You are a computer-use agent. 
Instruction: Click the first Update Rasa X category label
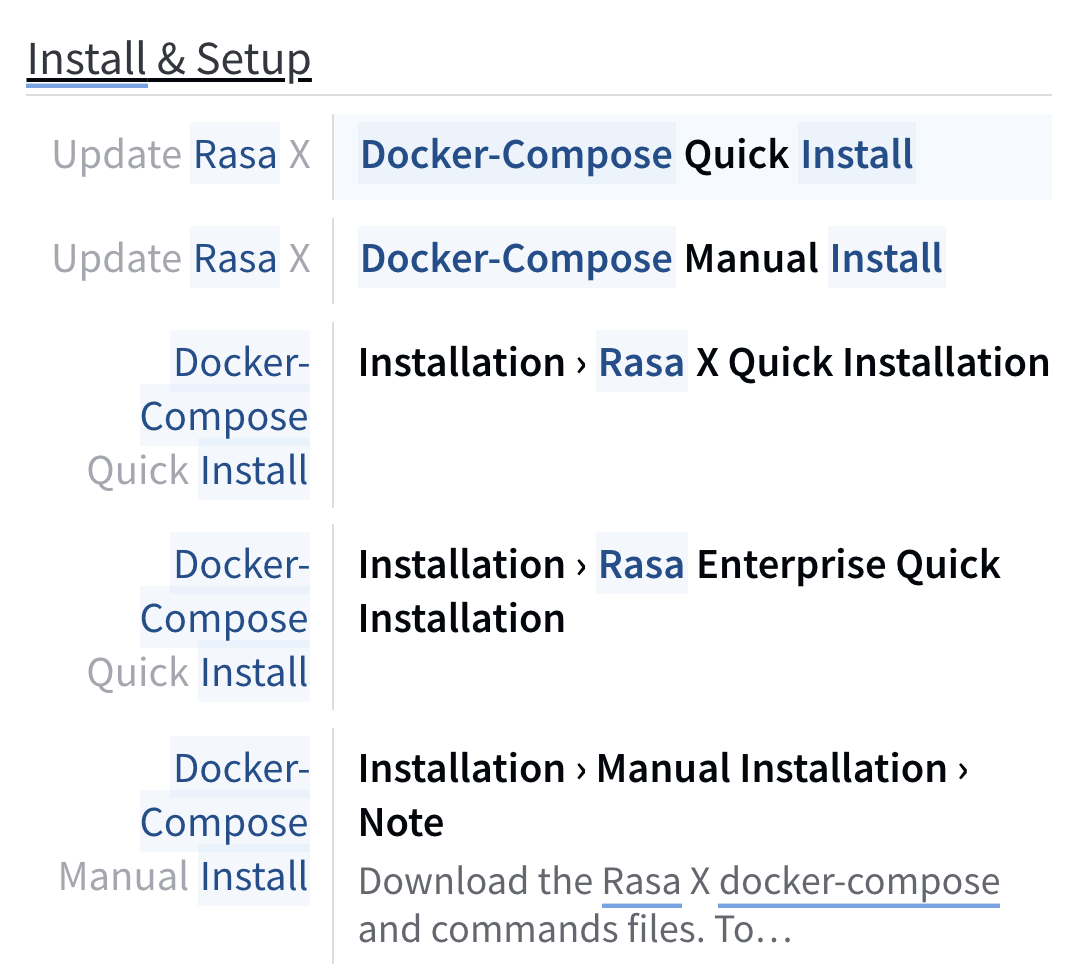point(182,155)
